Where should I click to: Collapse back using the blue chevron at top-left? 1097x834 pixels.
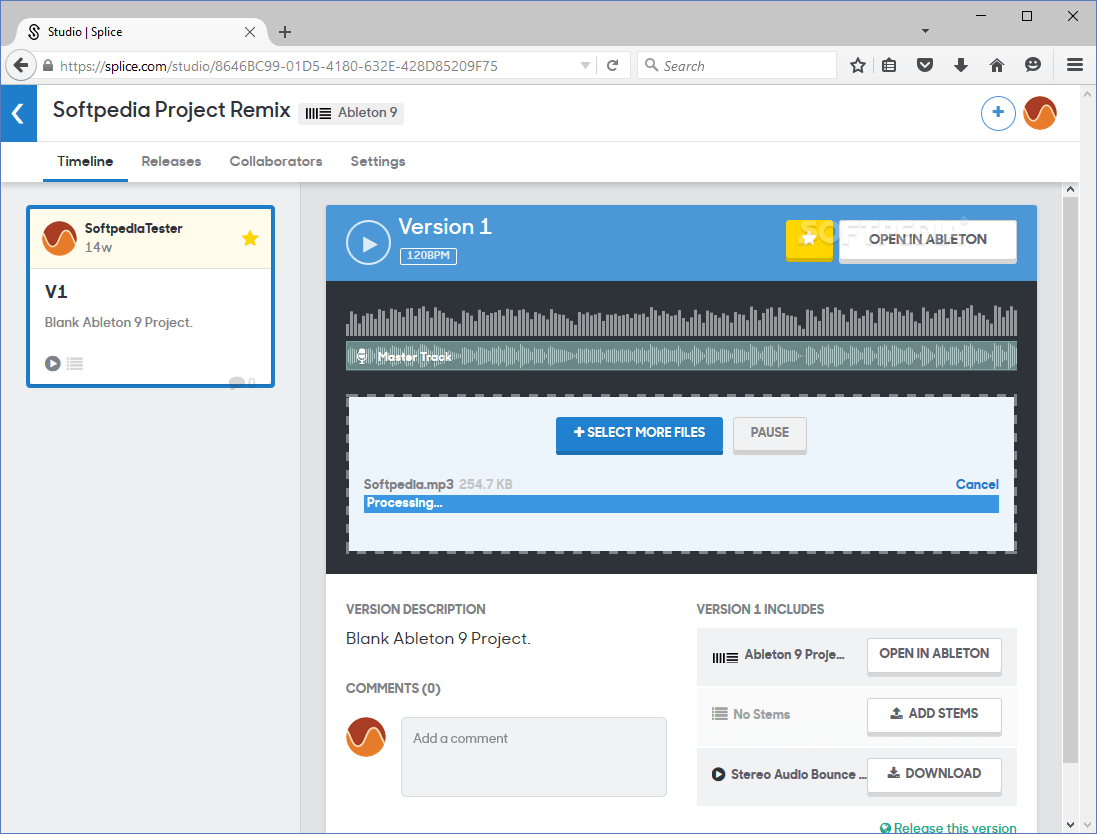tap(18, 113)
